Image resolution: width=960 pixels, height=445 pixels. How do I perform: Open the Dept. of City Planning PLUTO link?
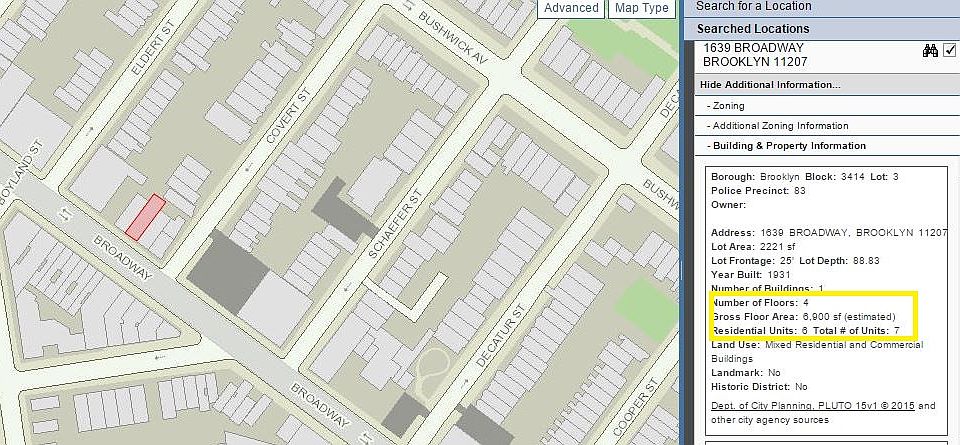[812, 406]
